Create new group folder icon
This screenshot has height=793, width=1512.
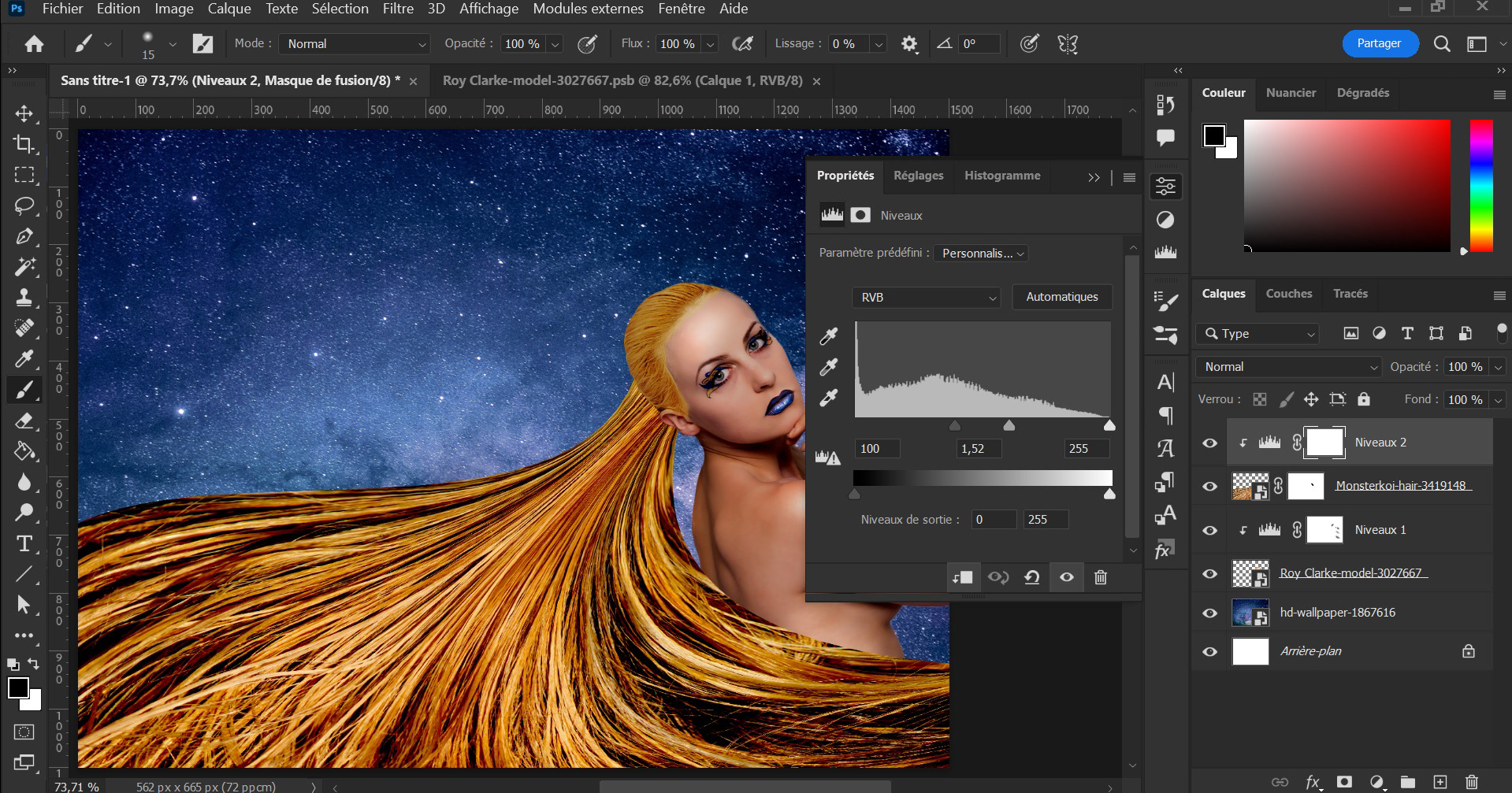[1408, 782]
